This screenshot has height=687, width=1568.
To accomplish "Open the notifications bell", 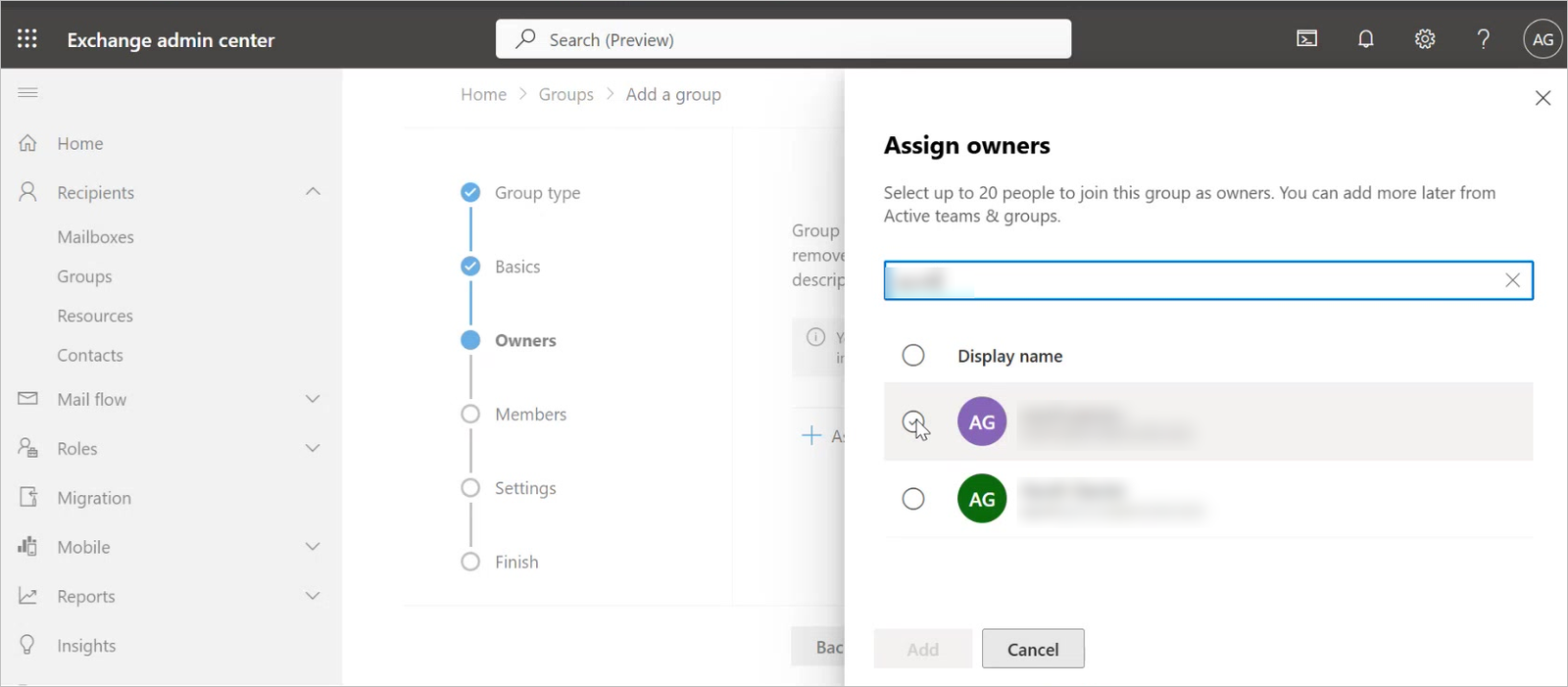I will pyautogui.click(x=1366, y=39).
